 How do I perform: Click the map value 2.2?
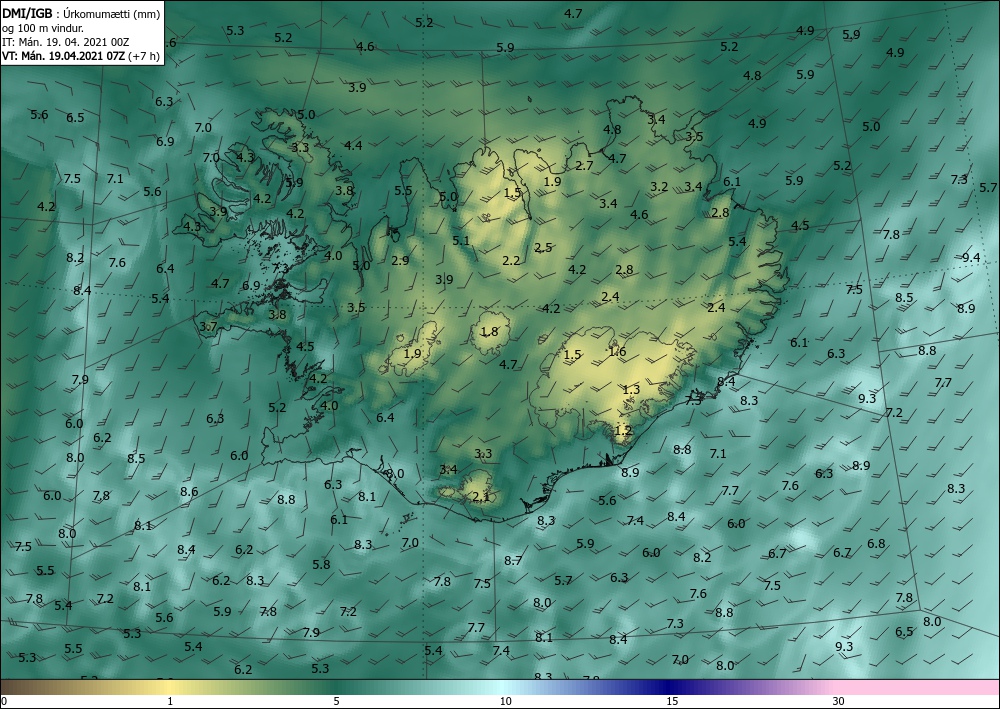tap(511, 260)
